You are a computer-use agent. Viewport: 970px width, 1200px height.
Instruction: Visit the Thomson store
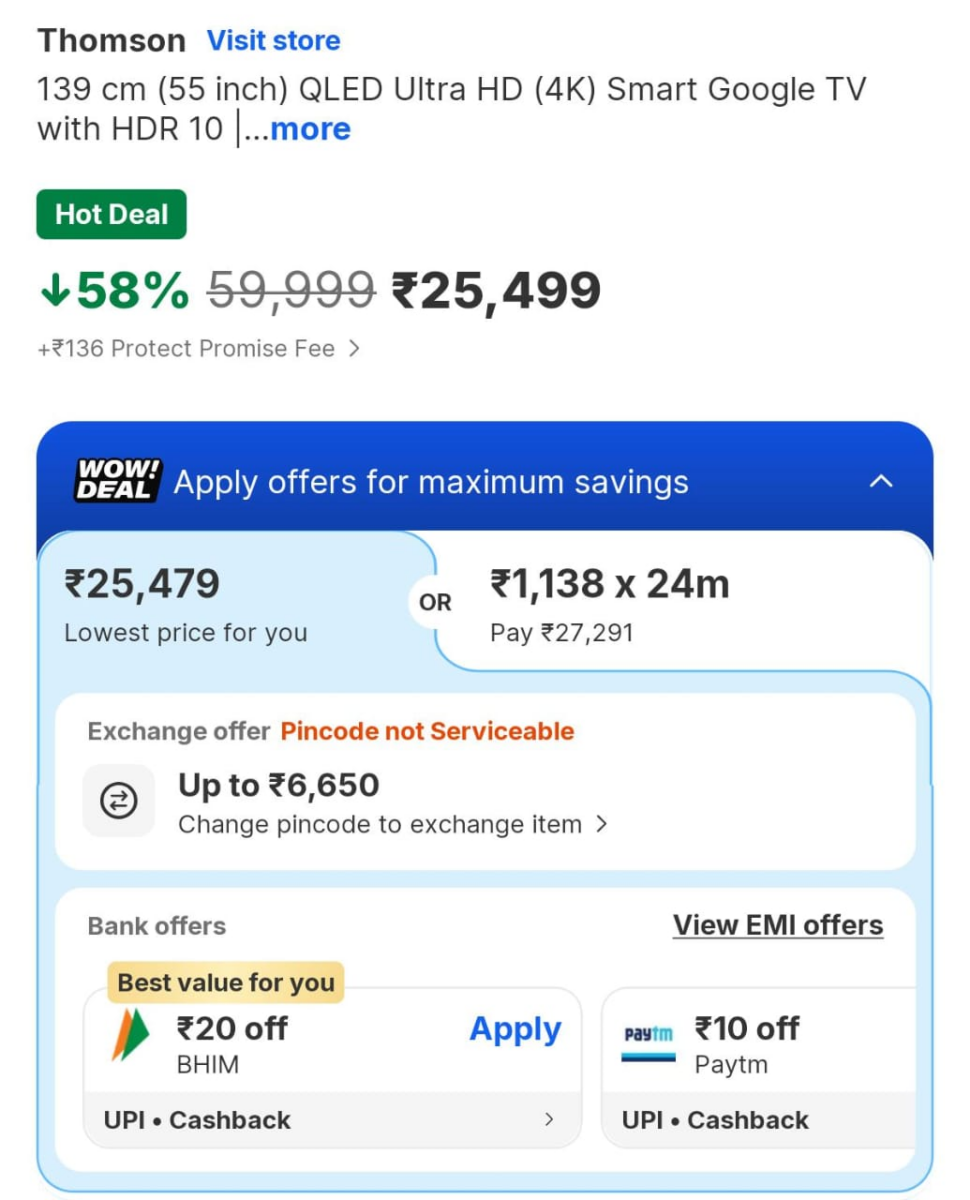click(273, 40)
